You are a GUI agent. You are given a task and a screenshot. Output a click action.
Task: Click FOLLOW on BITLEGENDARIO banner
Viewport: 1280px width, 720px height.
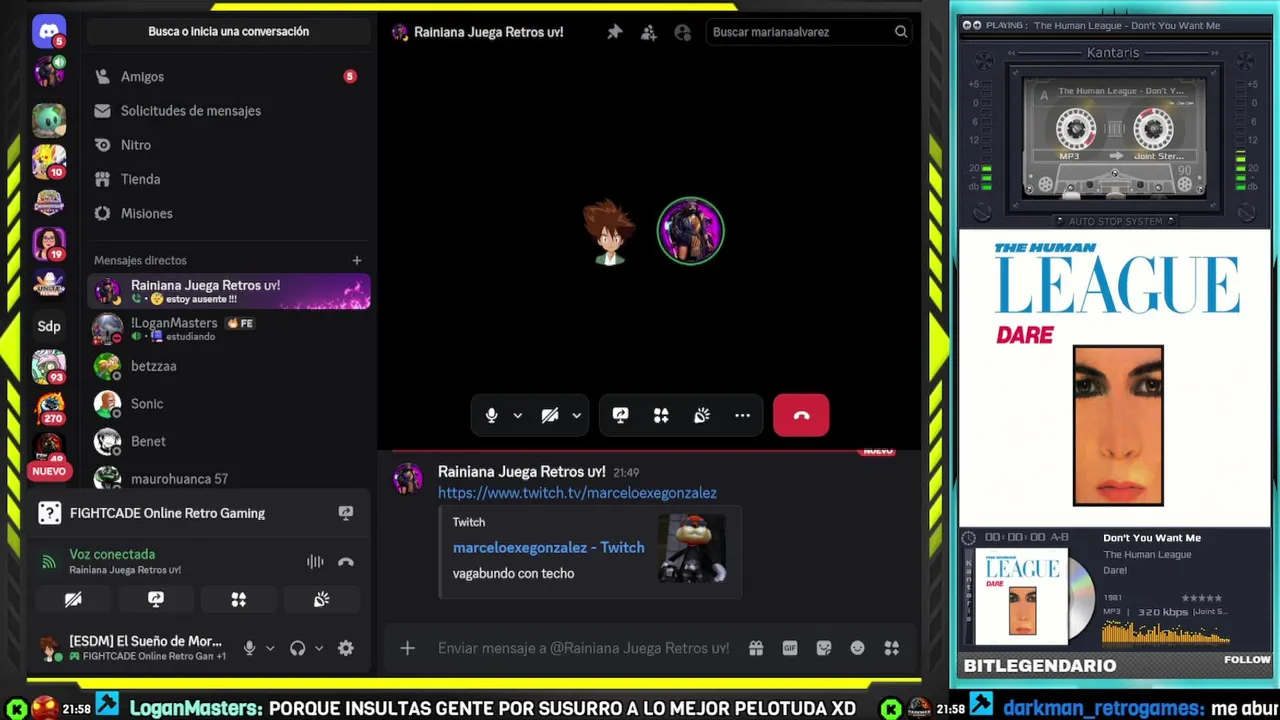pos(1247,660)
